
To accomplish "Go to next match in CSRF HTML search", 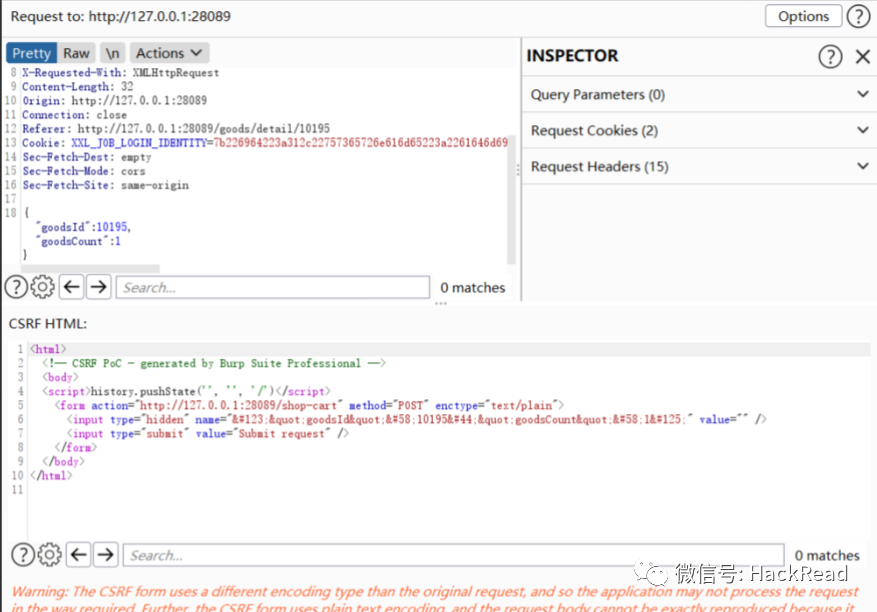I will (105, 555).
